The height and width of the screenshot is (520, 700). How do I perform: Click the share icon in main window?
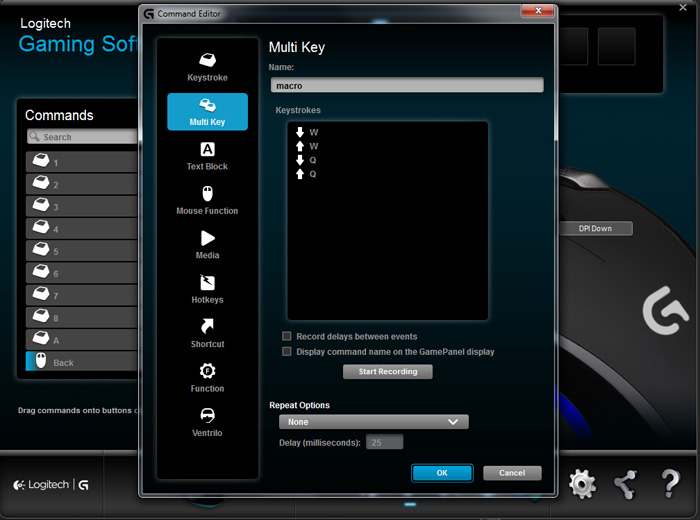[x=625, y=485]
